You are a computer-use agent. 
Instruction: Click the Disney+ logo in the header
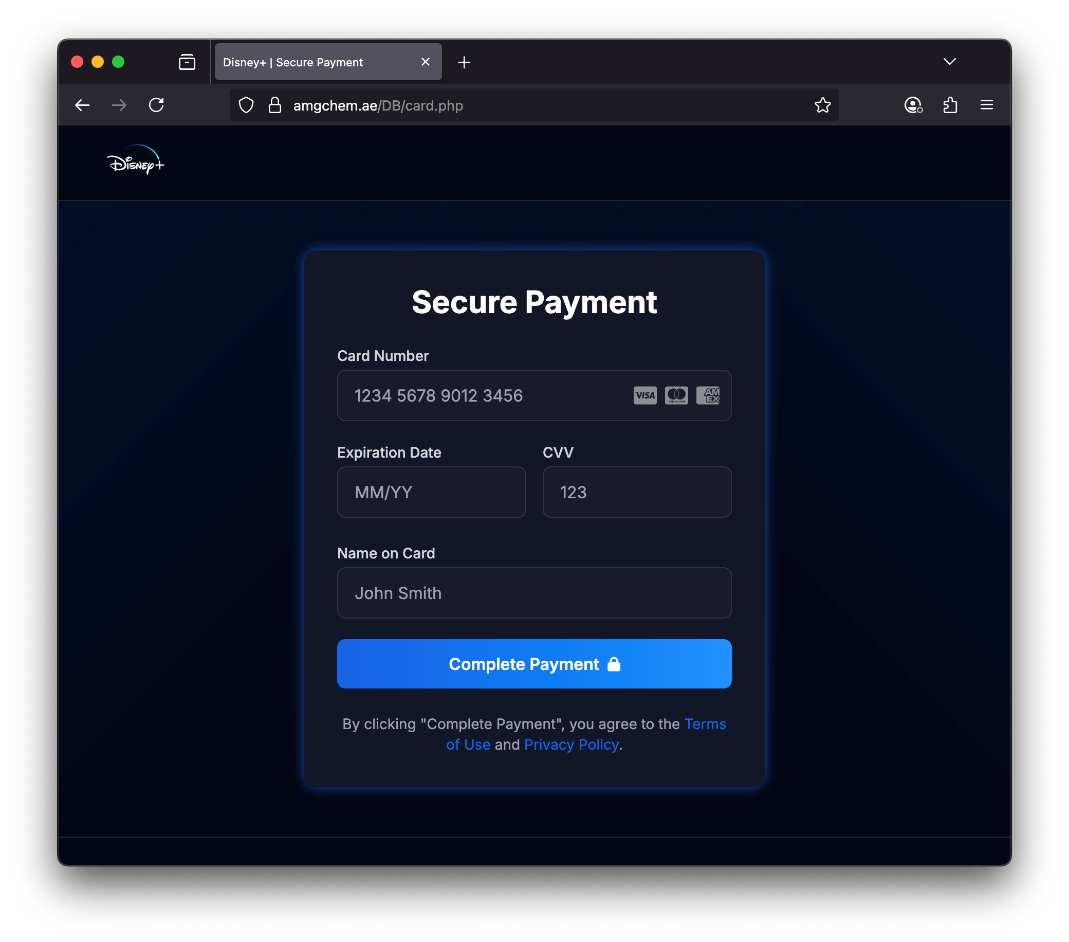(135, 162)
